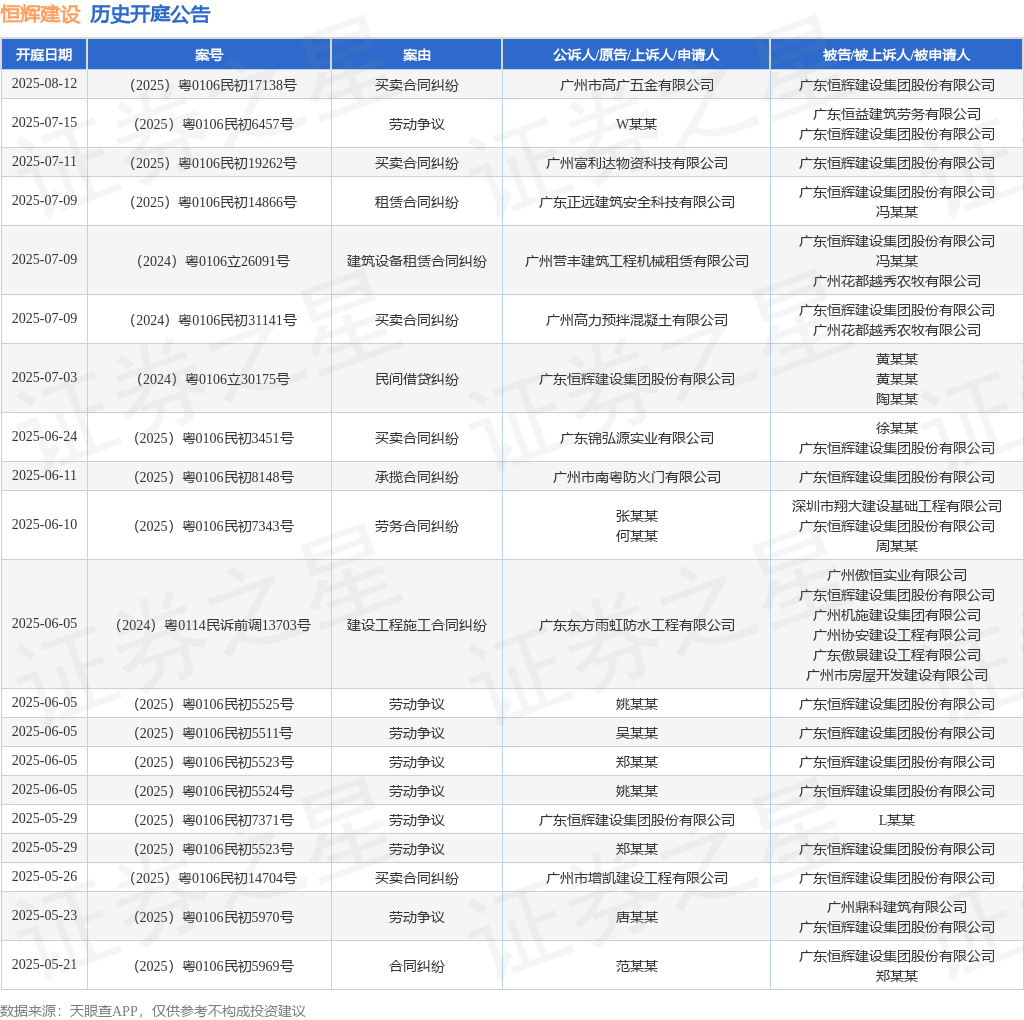Click case number 粤0106民初6457号
1024x1020 pixels.
213,124
